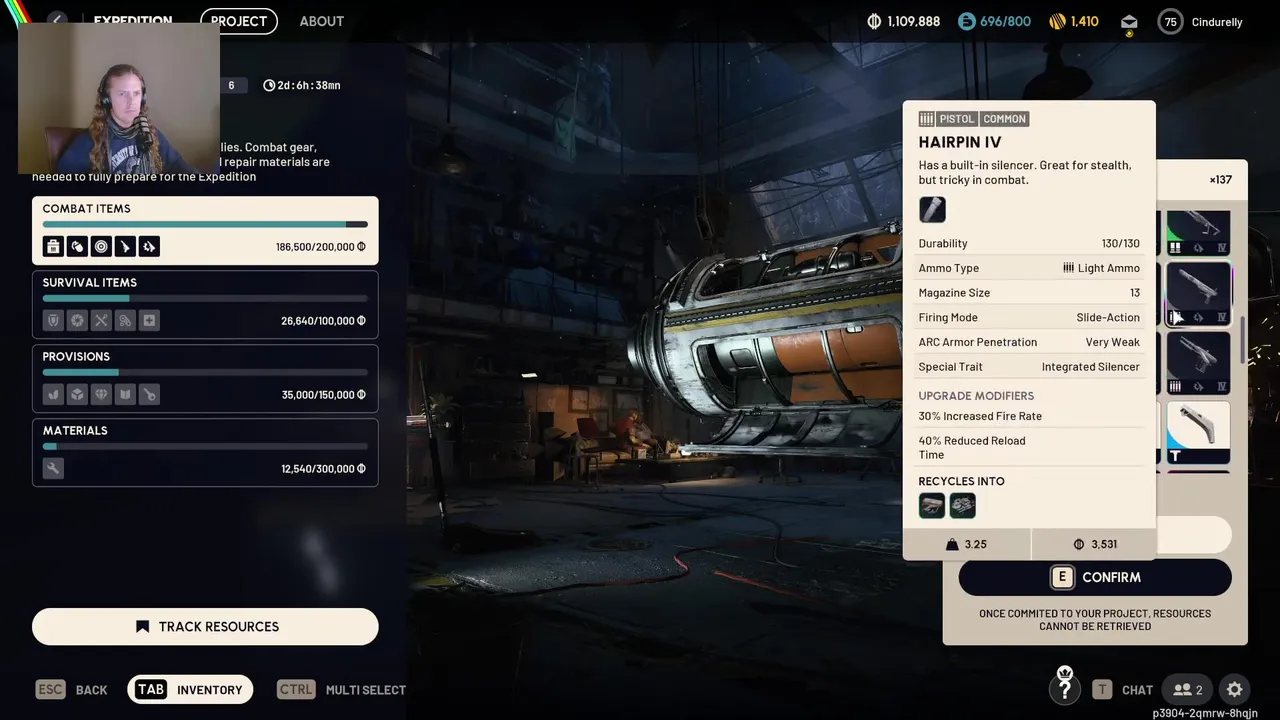1280x720 pixels.
Task: Click the back arrow at top left
Action: 57,21
